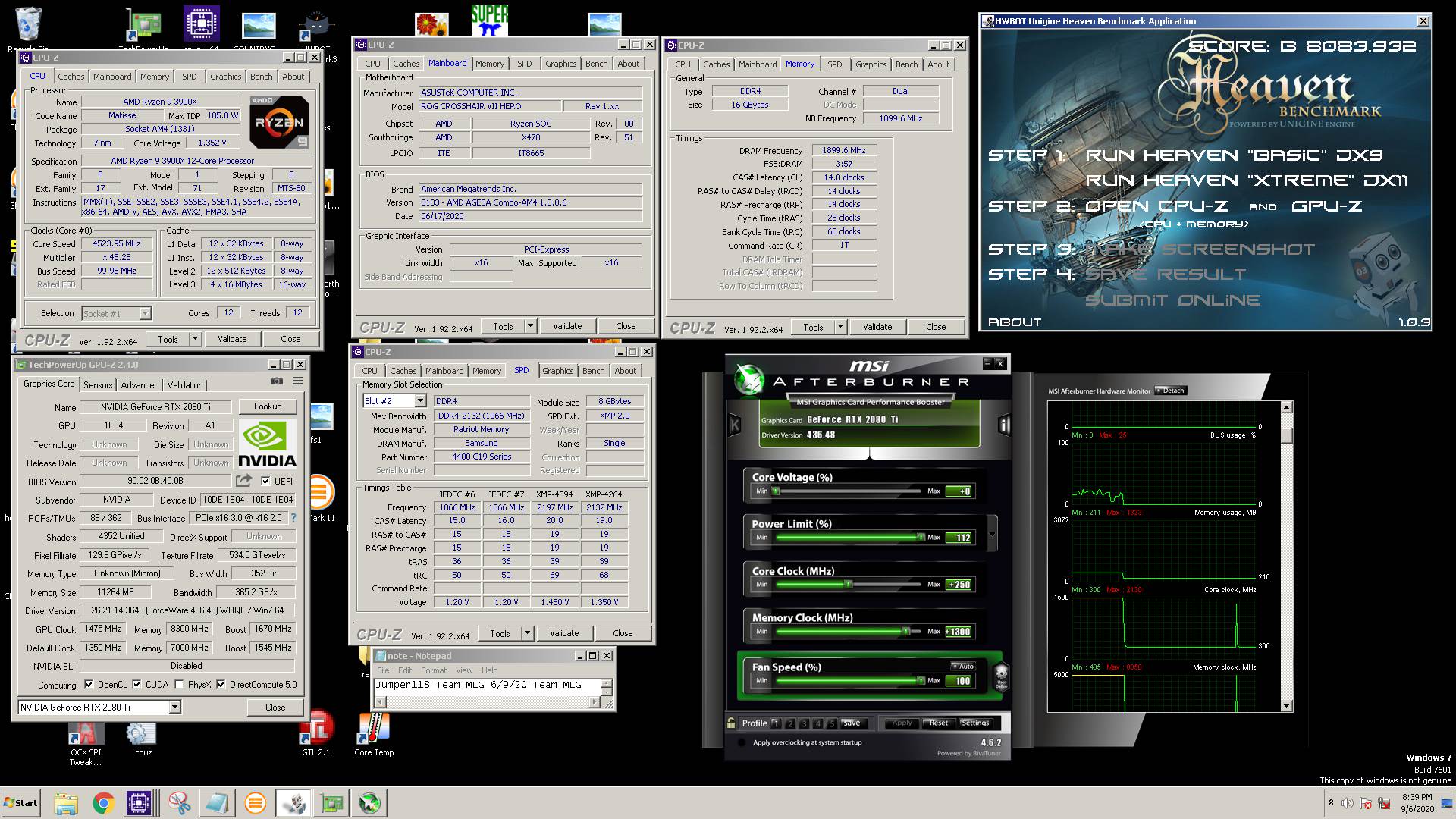Click the hardware monitor scroll-down arrow
The height and width of the screenshot is (819, 1456).
point(1286,706)
